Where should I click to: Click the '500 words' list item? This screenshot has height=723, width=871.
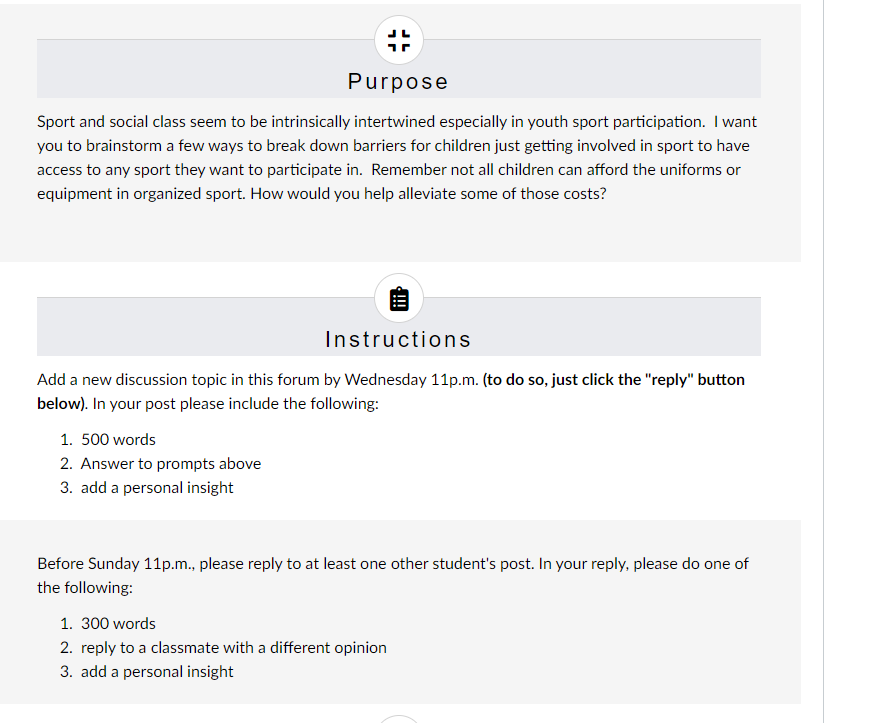(118, 439)
